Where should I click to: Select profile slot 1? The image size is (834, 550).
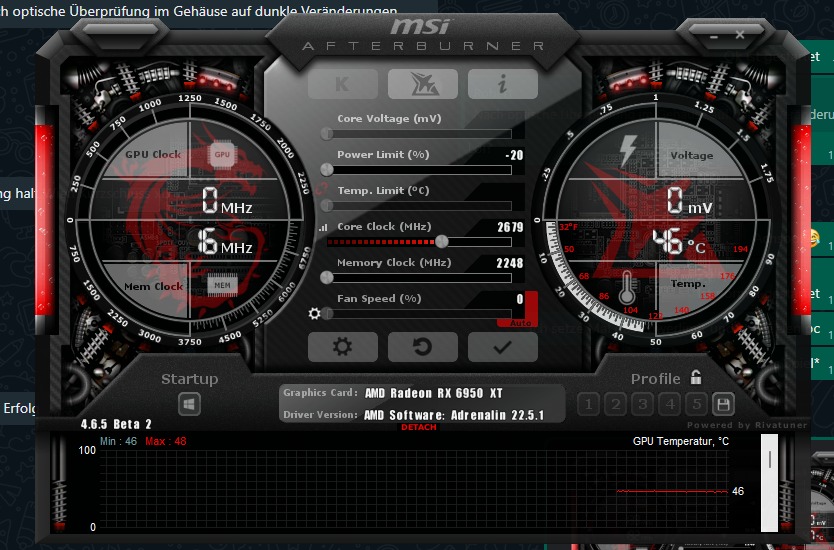588,405
